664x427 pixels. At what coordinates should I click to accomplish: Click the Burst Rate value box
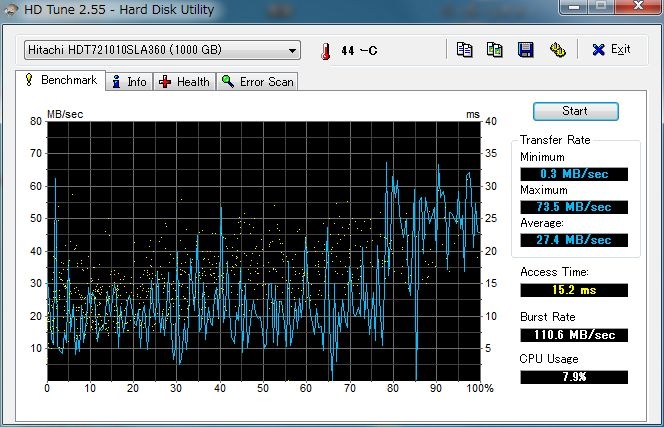(x=574, y=334)
